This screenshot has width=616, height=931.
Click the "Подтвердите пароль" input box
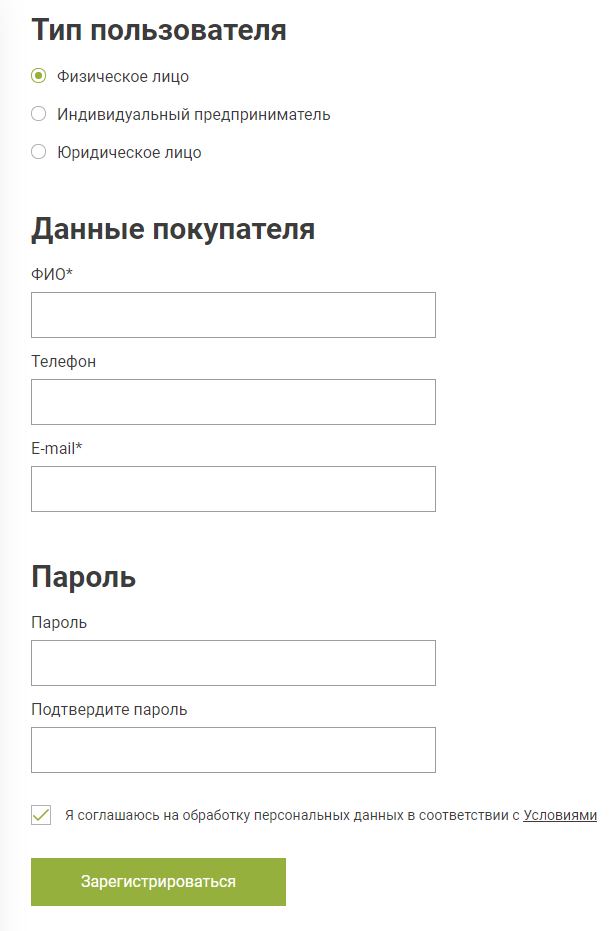coord(233,750)
